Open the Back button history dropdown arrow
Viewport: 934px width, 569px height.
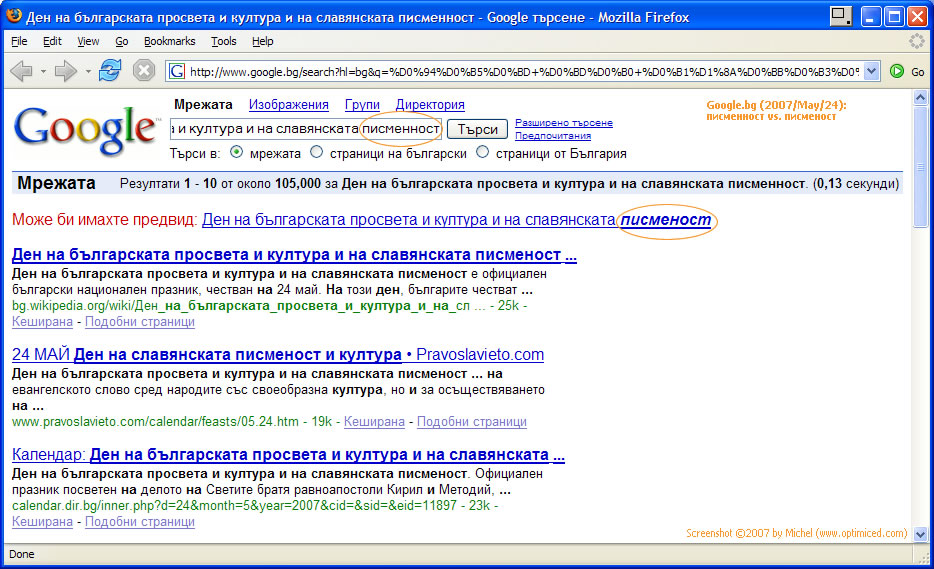point(43,72)
